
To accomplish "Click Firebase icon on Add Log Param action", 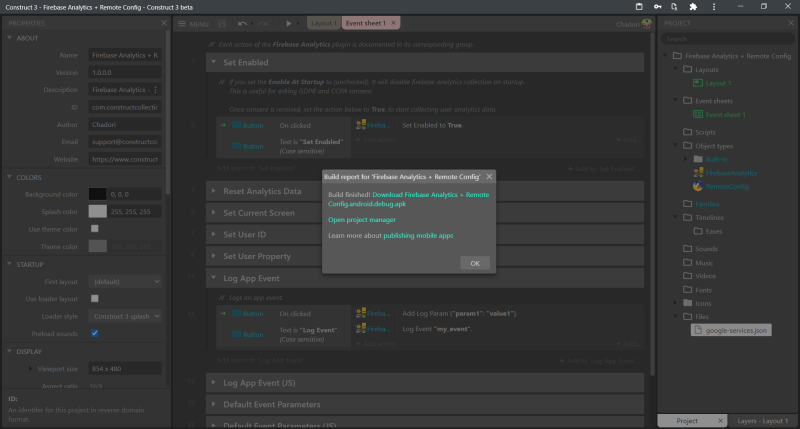I will [x=361, y=313].
